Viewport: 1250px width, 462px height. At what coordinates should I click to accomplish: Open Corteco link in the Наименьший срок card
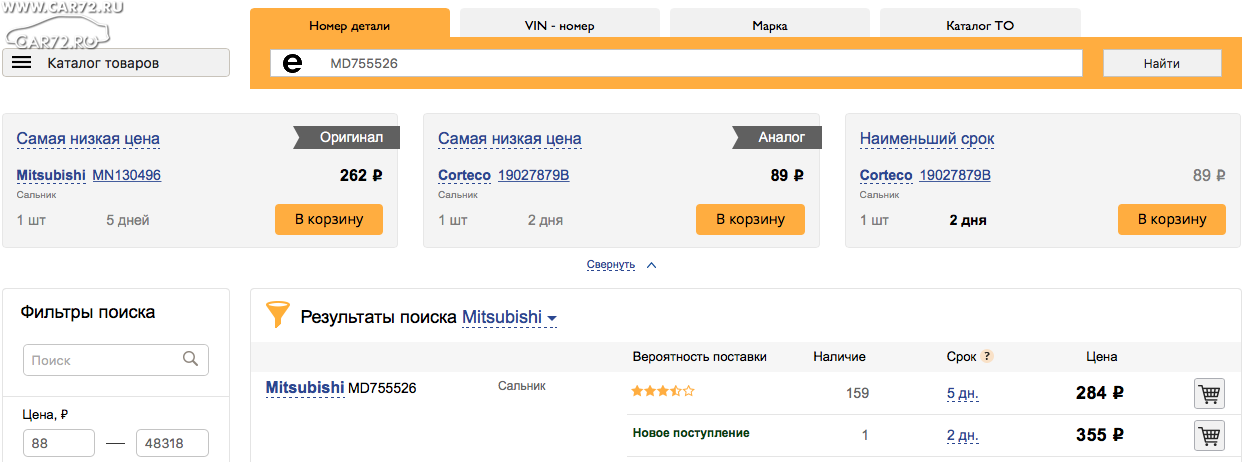(886, 175)
